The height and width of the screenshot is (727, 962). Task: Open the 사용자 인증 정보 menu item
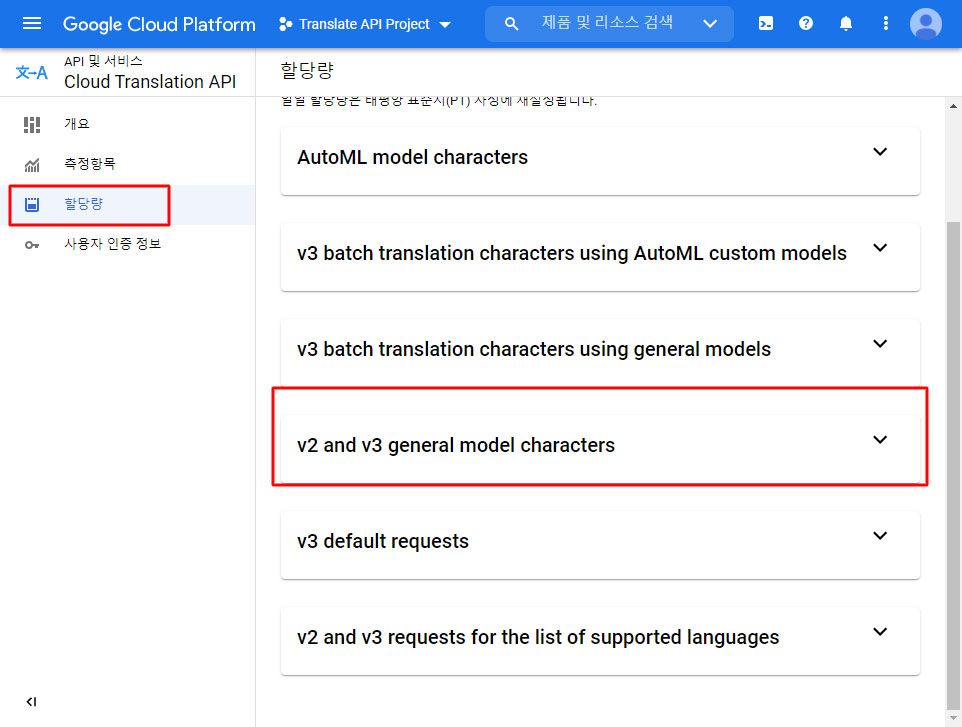(128, 244)
